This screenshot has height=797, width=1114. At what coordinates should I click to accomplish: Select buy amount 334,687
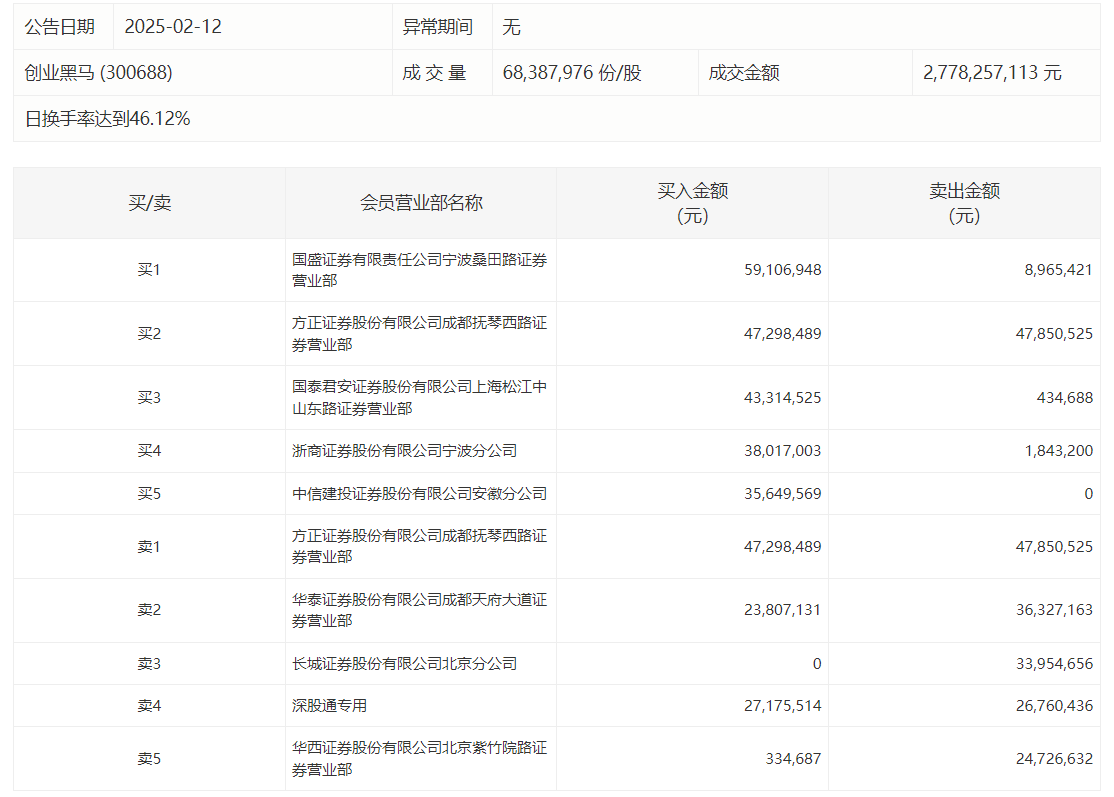793,759
